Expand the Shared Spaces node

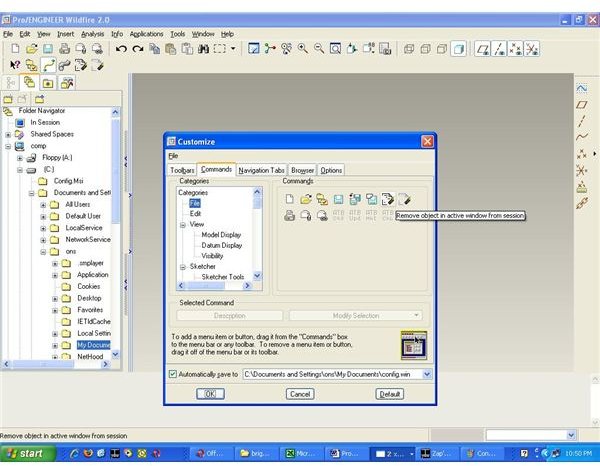pos(9,134)
